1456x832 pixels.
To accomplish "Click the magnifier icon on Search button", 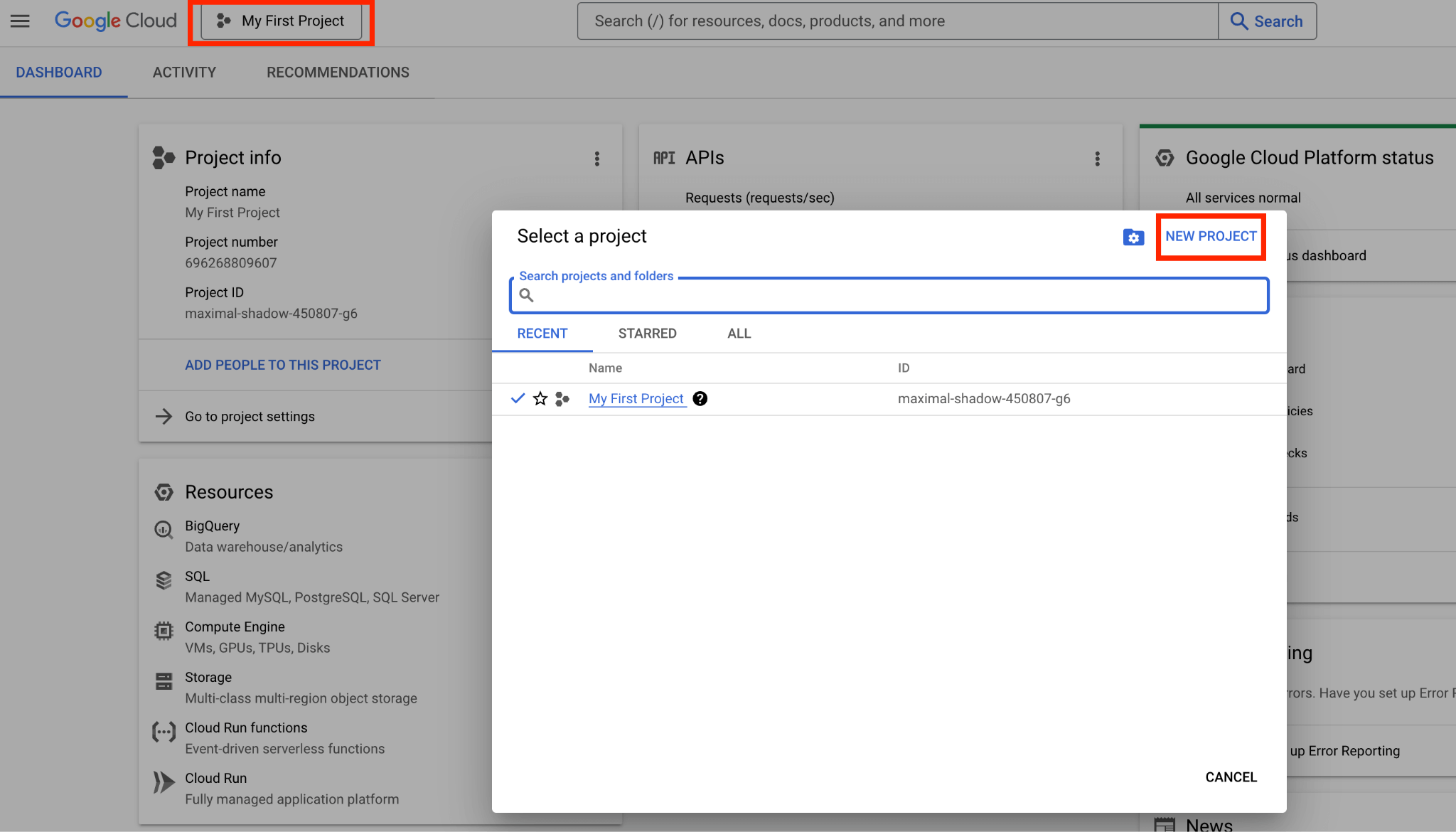I will 1239,21.
